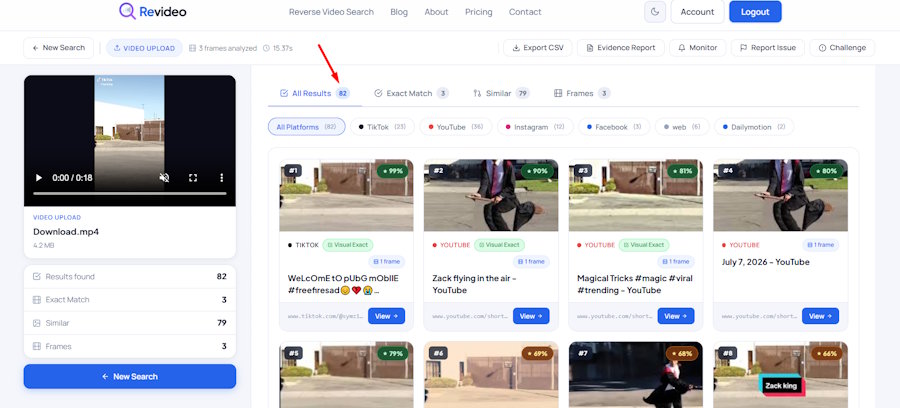The image size is (900, 408).
Task: Open thumbnail of result #5
Action: click(x=346, y=375)
